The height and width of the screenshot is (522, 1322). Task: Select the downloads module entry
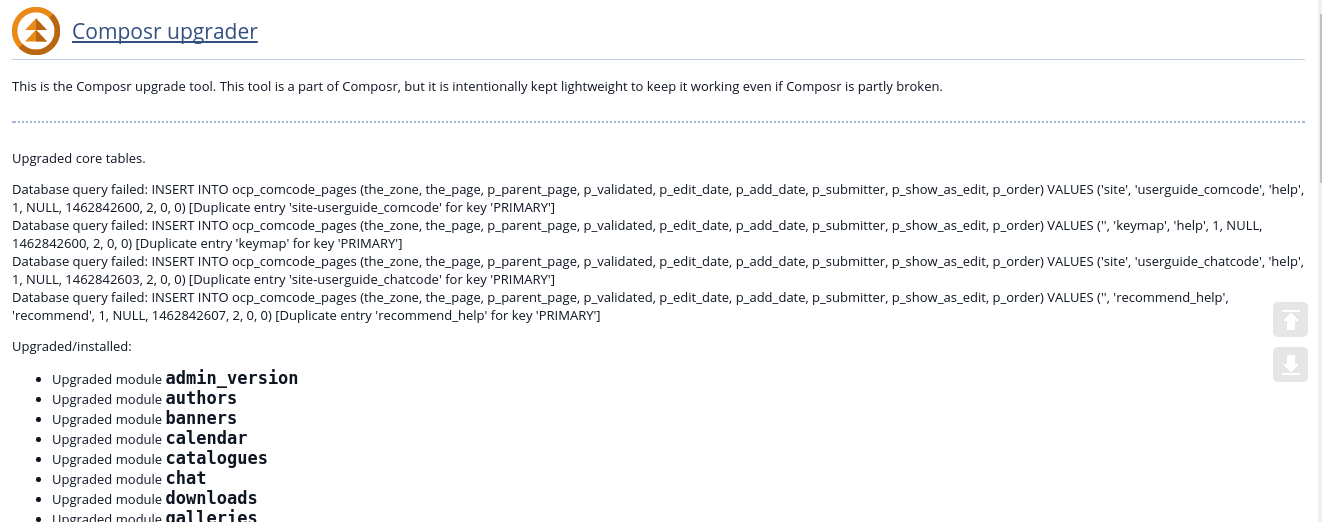coord(155,498)
